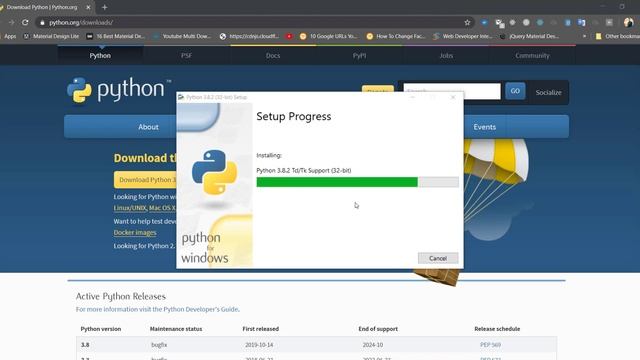Open the Material Design Lite bookmark
Screen dimensions: 640x360
[x=51, y=36]
